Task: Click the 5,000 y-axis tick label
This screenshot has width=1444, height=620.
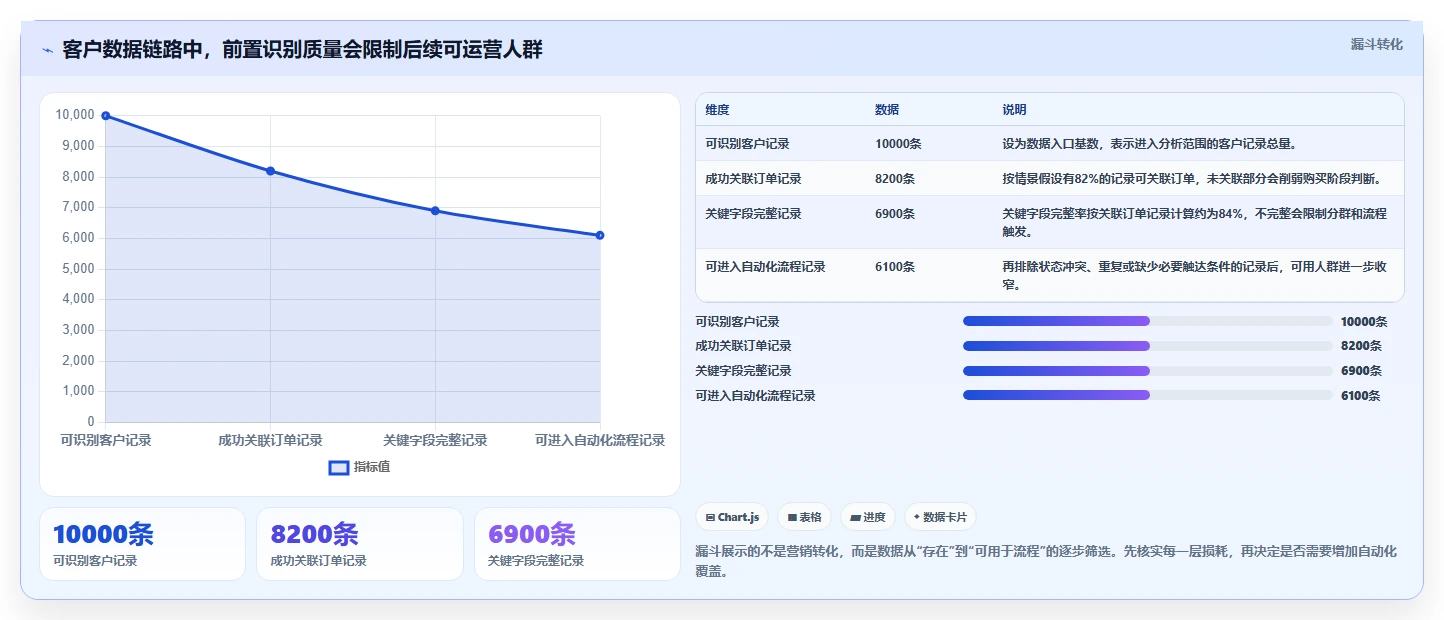Action: [x=78, y=269]
